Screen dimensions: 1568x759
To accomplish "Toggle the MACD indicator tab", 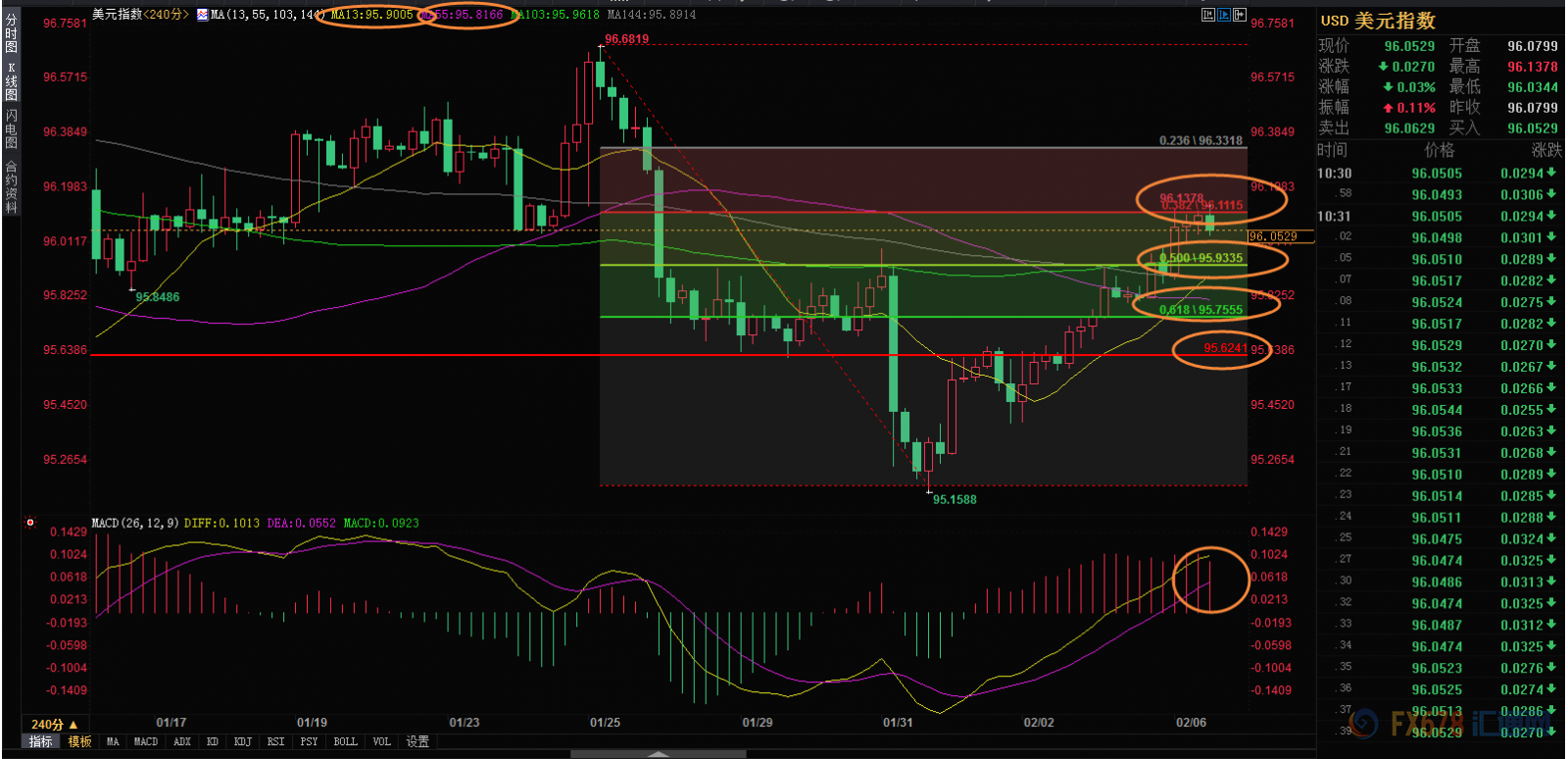I will click(x=145, y=742).
